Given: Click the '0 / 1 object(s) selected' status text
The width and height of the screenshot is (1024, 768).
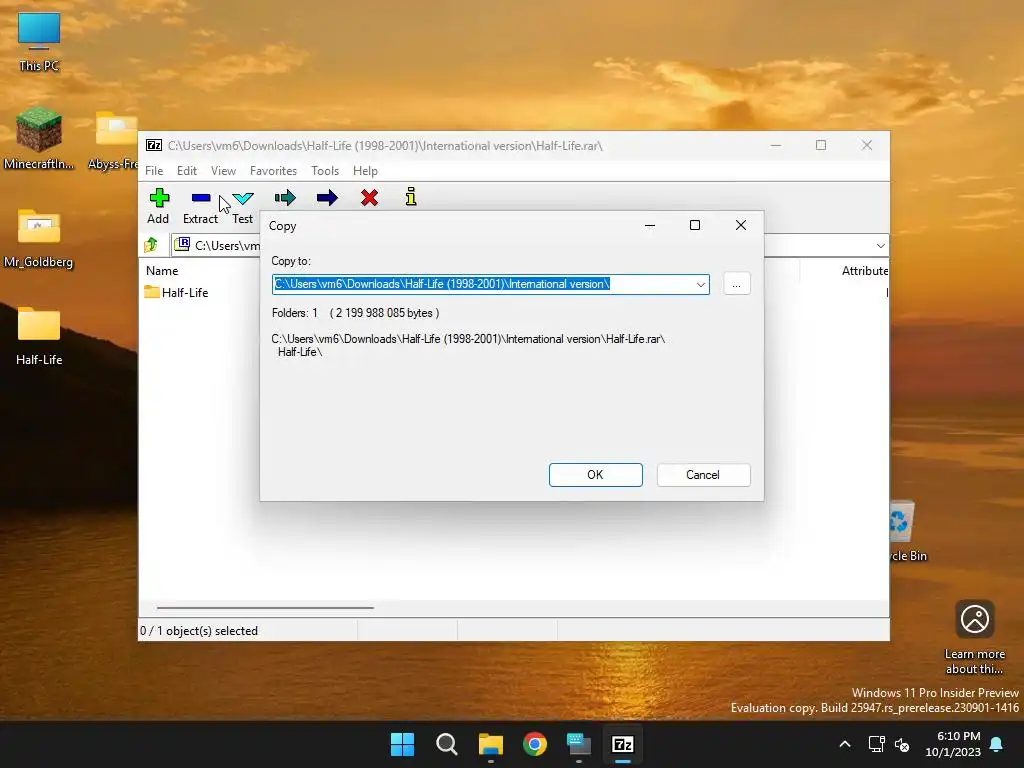Looking at the screenshot, I should 199,631.
